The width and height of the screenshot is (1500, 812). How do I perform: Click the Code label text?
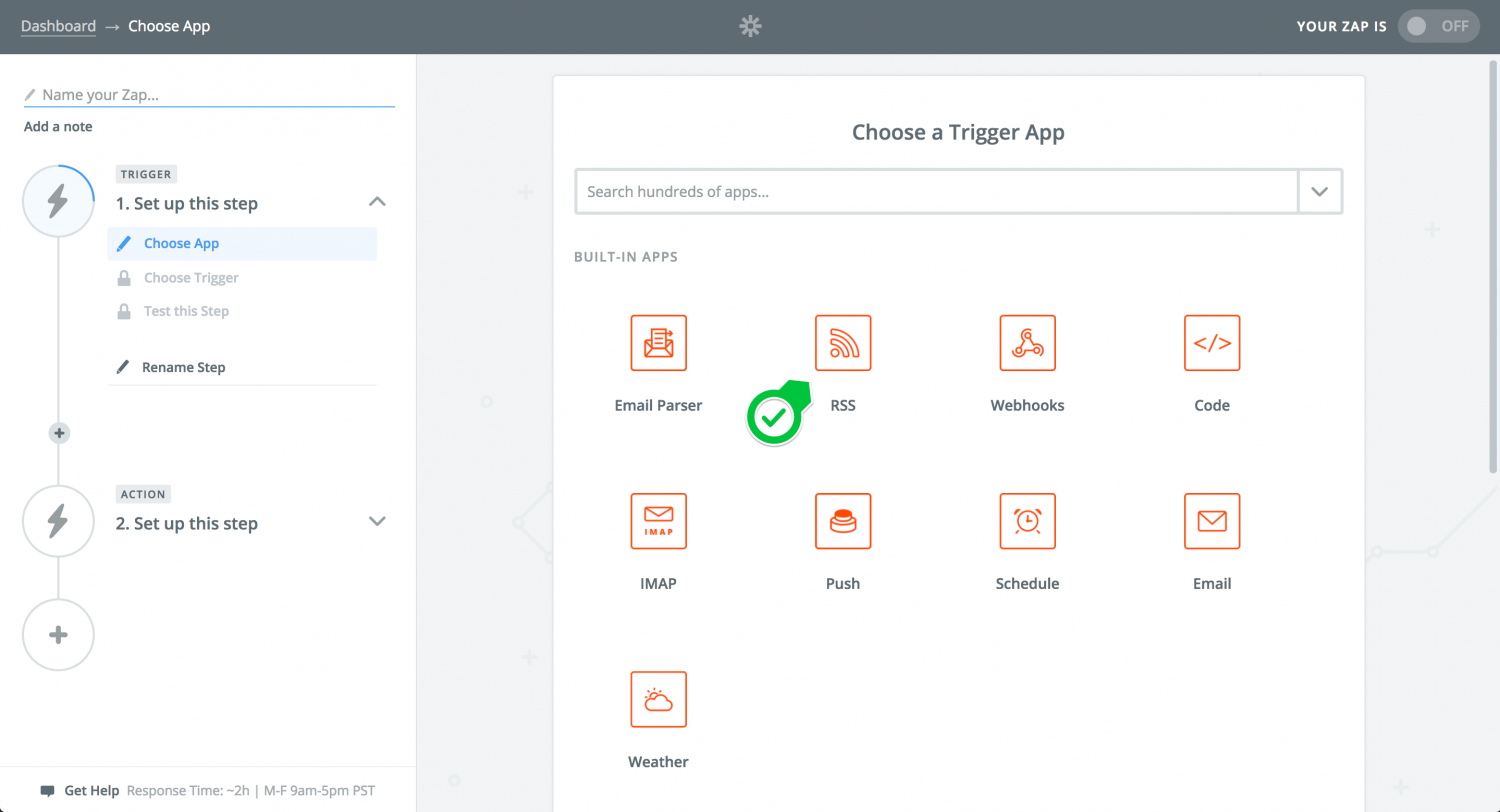[1212, 406]
